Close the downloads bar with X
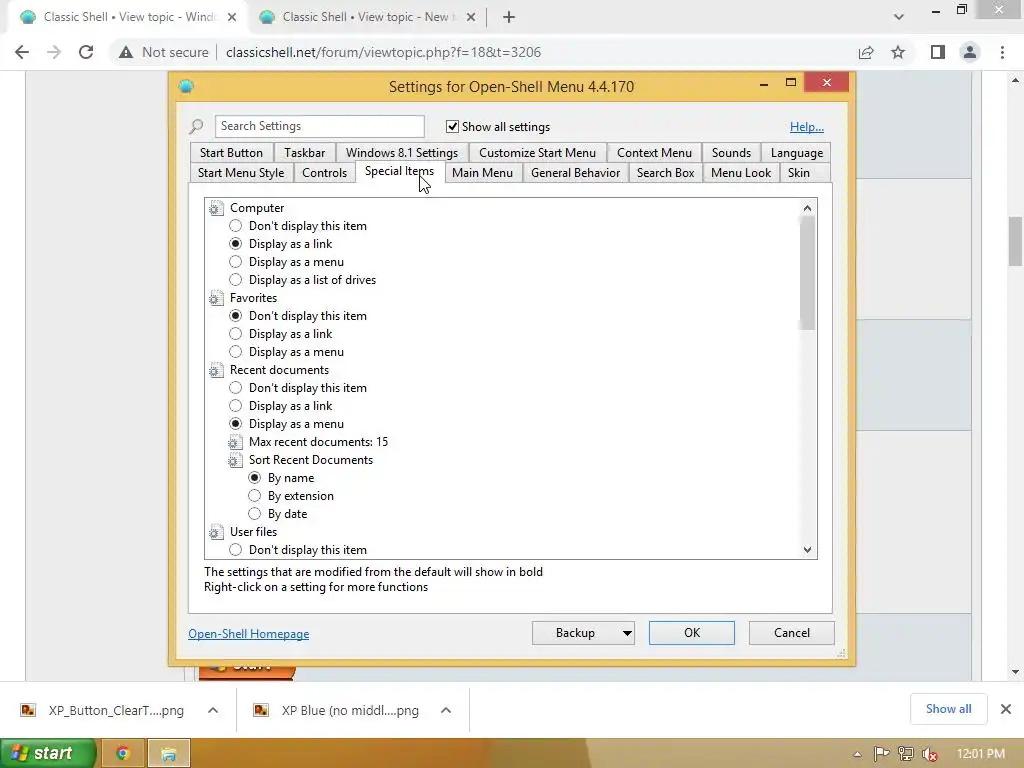Screen dimensions: 1024x768 [1006, 709]
